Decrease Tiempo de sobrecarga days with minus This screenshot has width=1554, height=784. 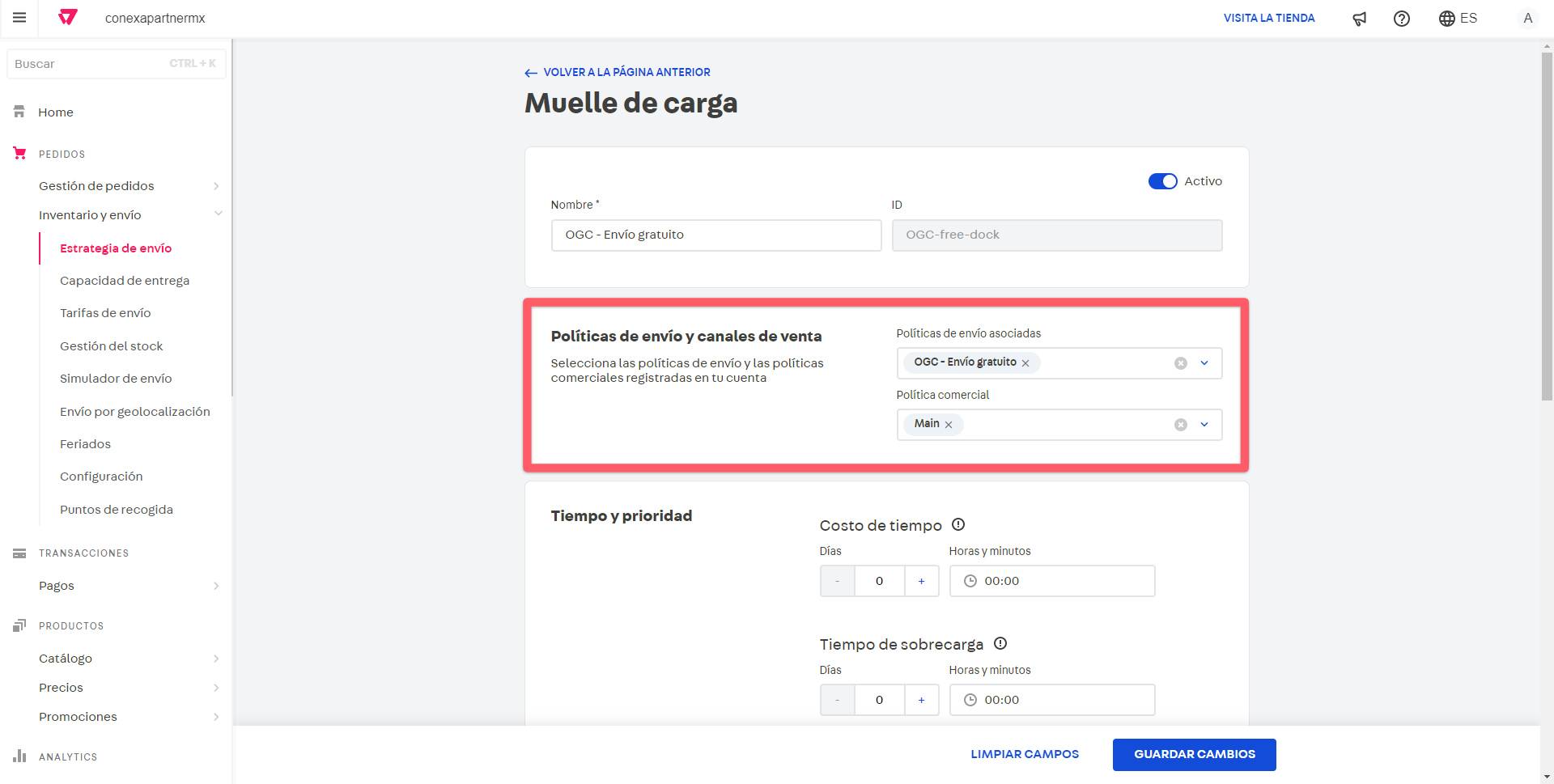pos(838,700)
